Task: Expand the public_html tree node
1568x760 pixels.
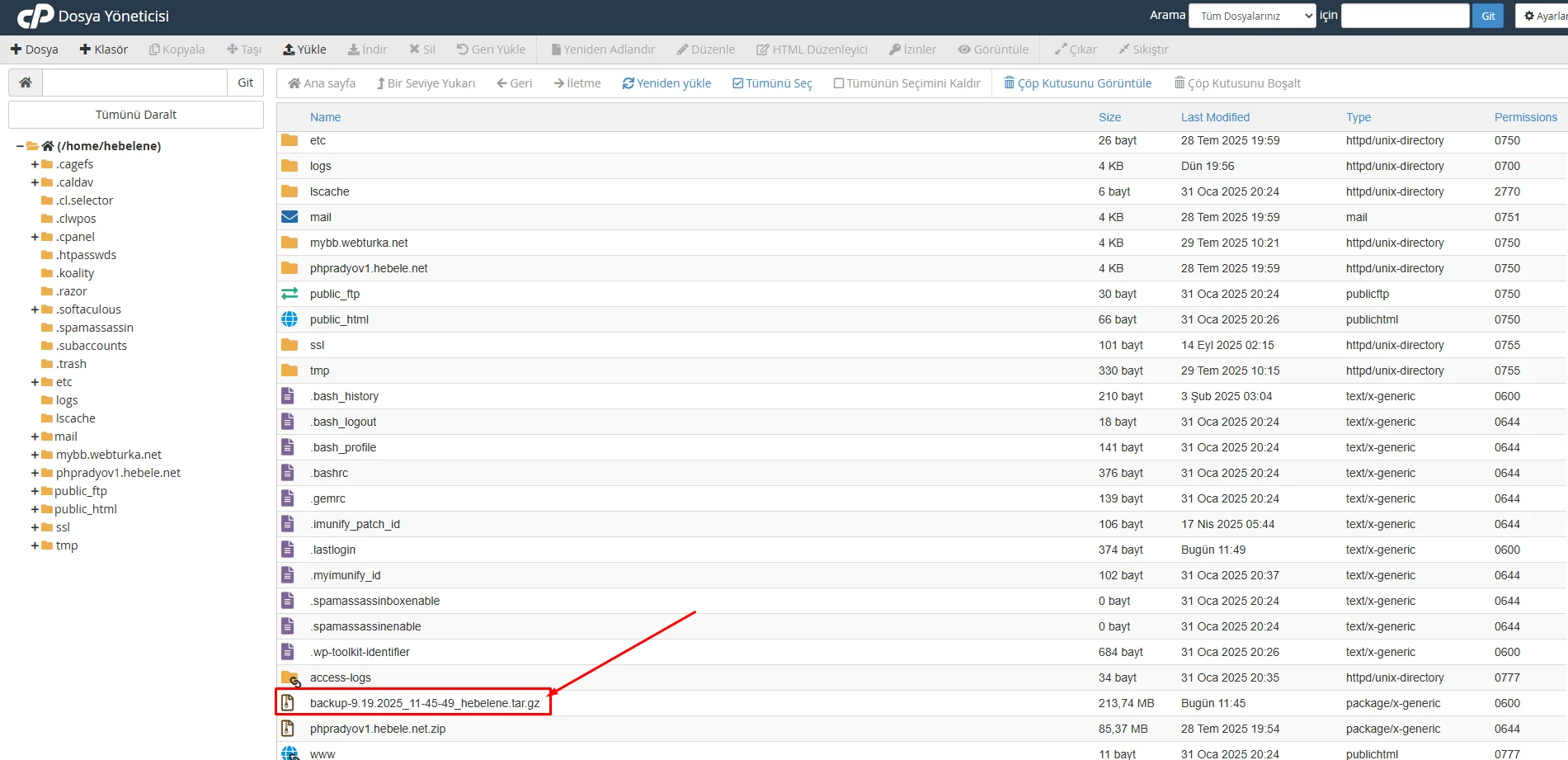Action: [x=34, y=508]
